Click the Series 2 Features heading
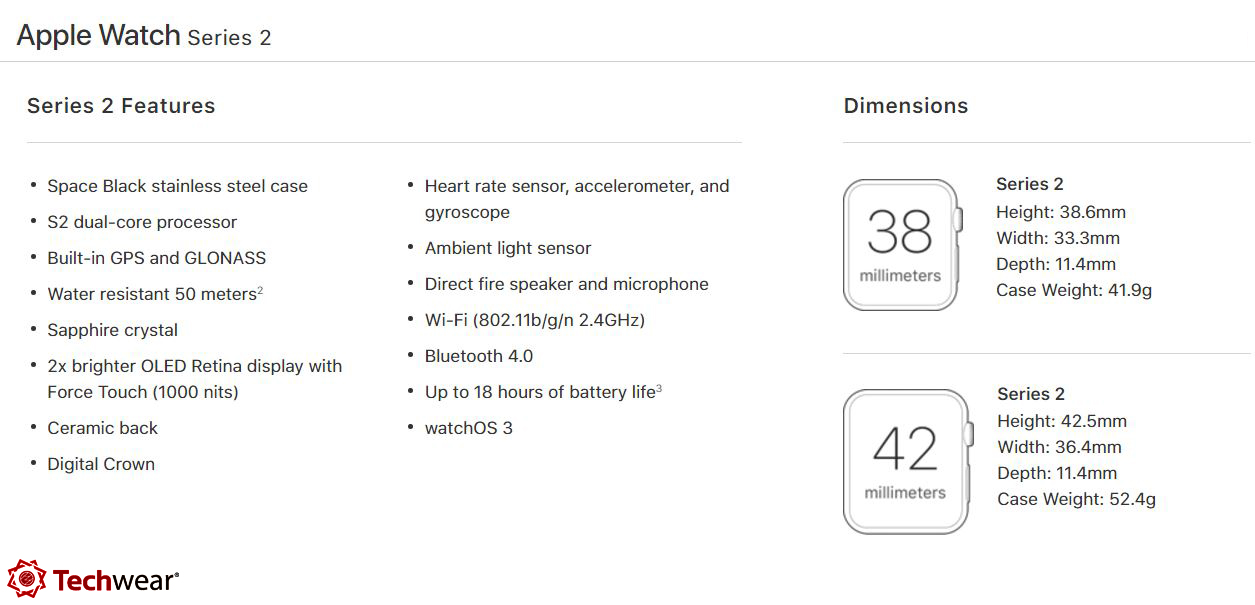Viewport: 1255px width, 605px height. pos(121,106)
